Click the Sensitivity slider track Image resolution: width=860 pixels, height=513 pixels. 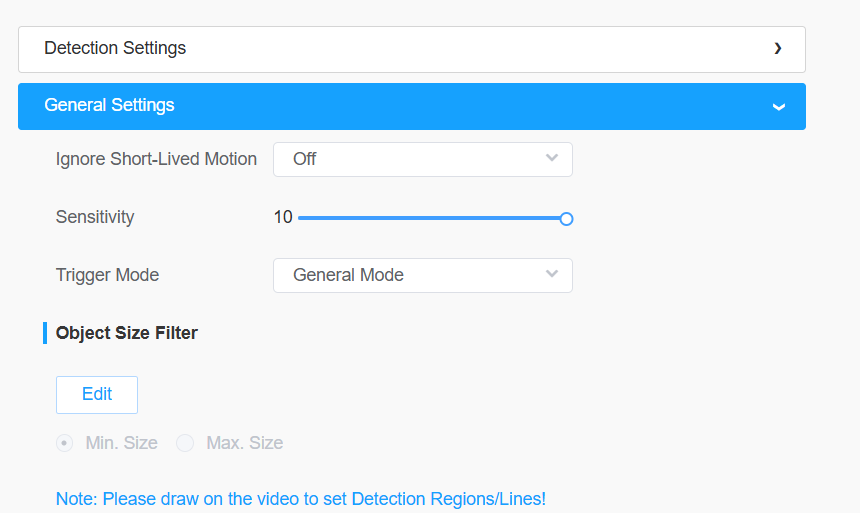click(431, 218)
